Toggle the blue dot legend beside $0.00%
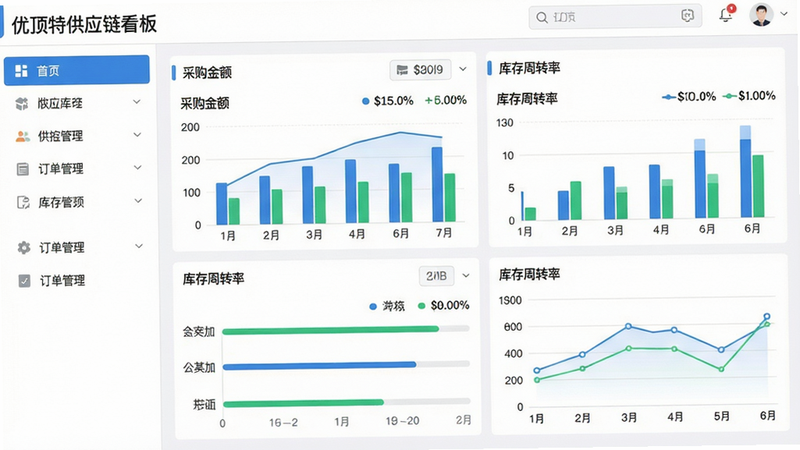Screen dimensions: 800x450 point(387,306)
